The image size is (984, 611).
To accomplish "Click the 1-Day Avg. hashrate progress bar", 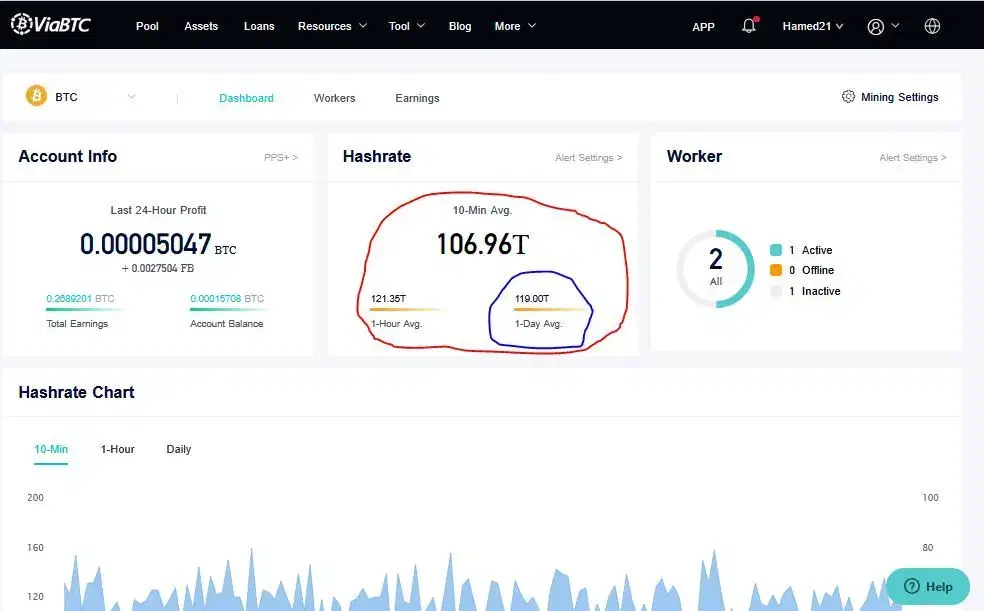I will click(550, 310).
